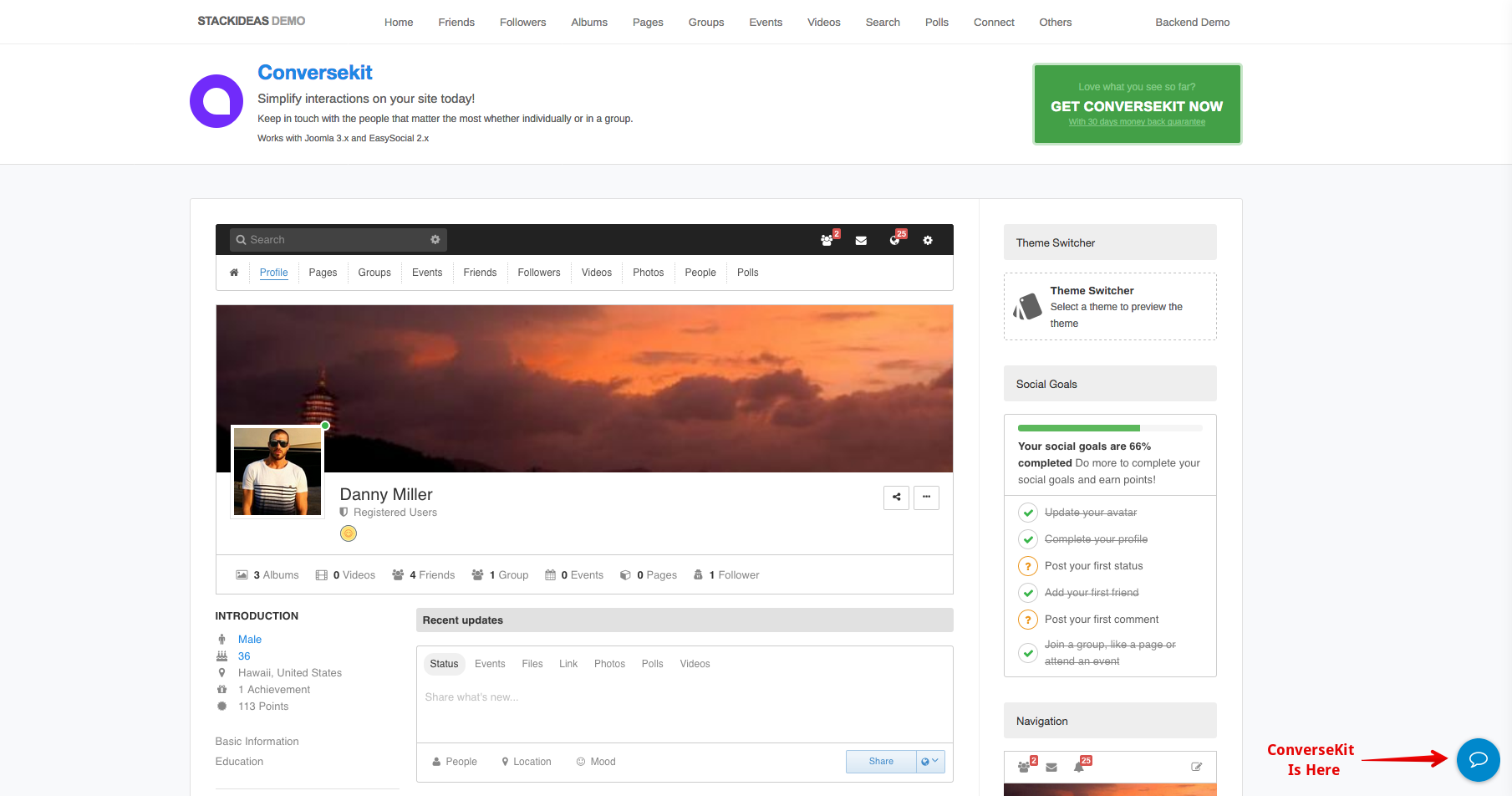
Task: Click the share profile icon button
Action: coord(896,497)
